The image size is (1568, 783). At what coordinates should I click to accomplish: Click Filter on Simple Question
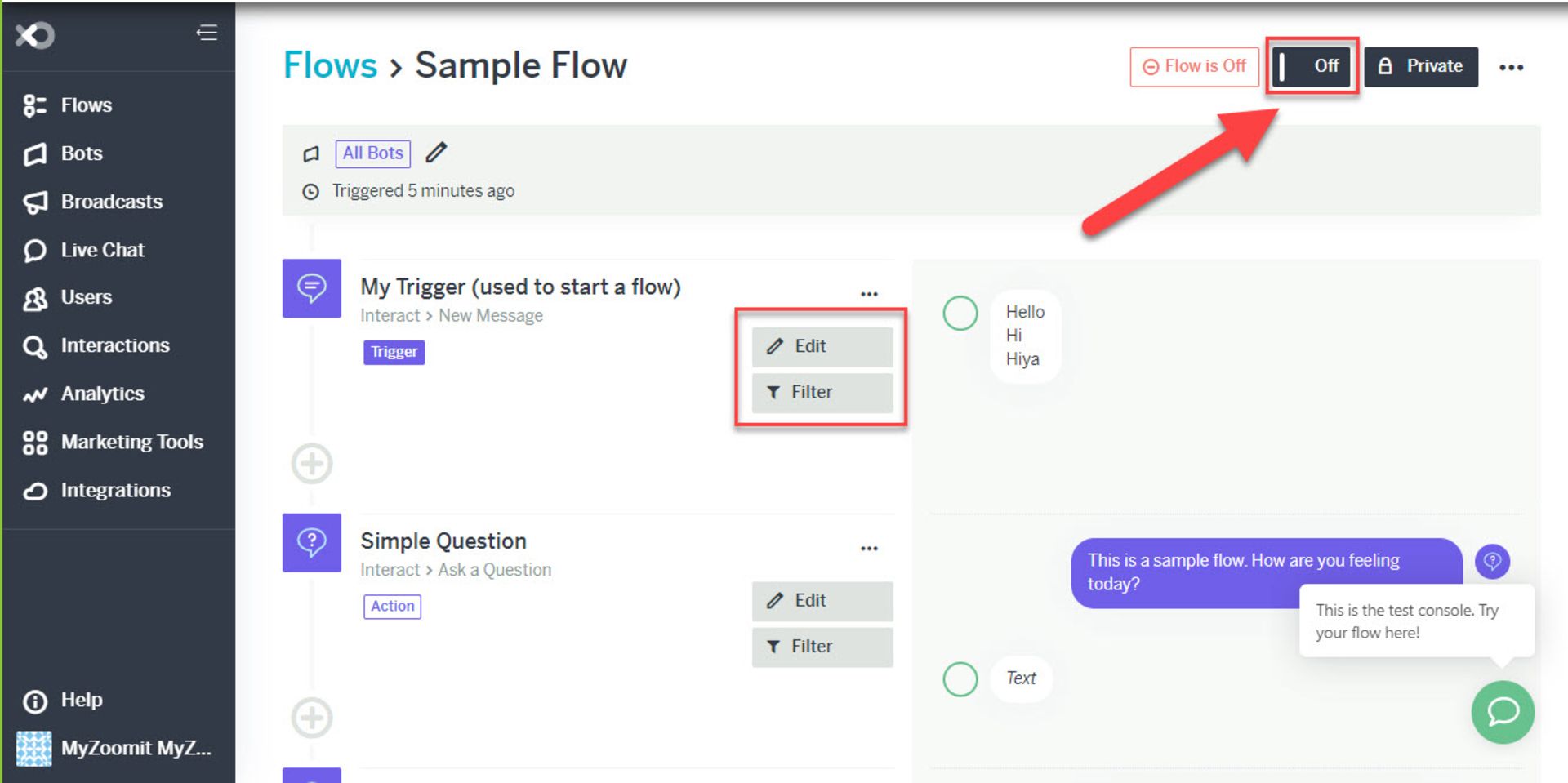(822, 647)
